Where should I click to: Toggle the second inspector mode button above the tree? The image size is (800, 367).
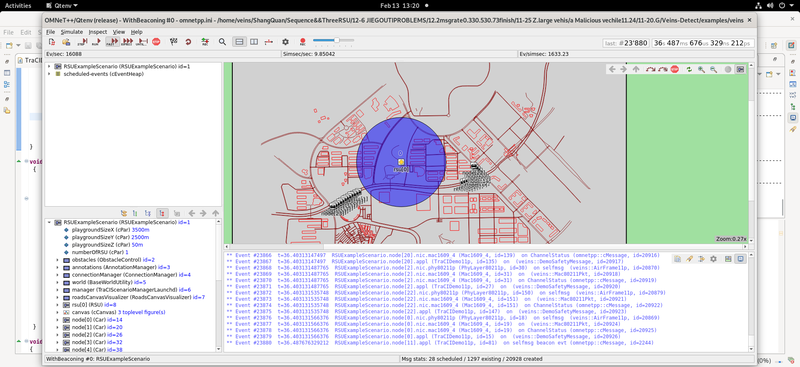[135, 213]
